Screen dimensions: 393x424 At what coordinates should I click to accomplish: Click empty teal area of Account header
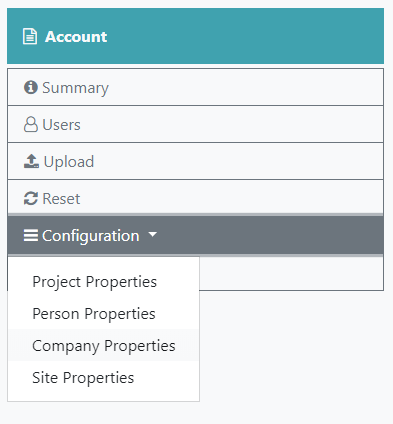(x=247, y=36)
